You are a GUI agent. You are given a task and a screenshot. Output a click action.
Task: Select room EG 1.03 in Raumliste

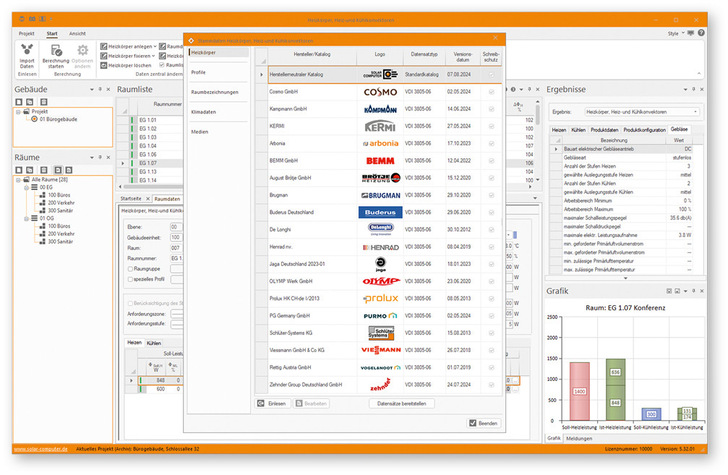(148, 138)
